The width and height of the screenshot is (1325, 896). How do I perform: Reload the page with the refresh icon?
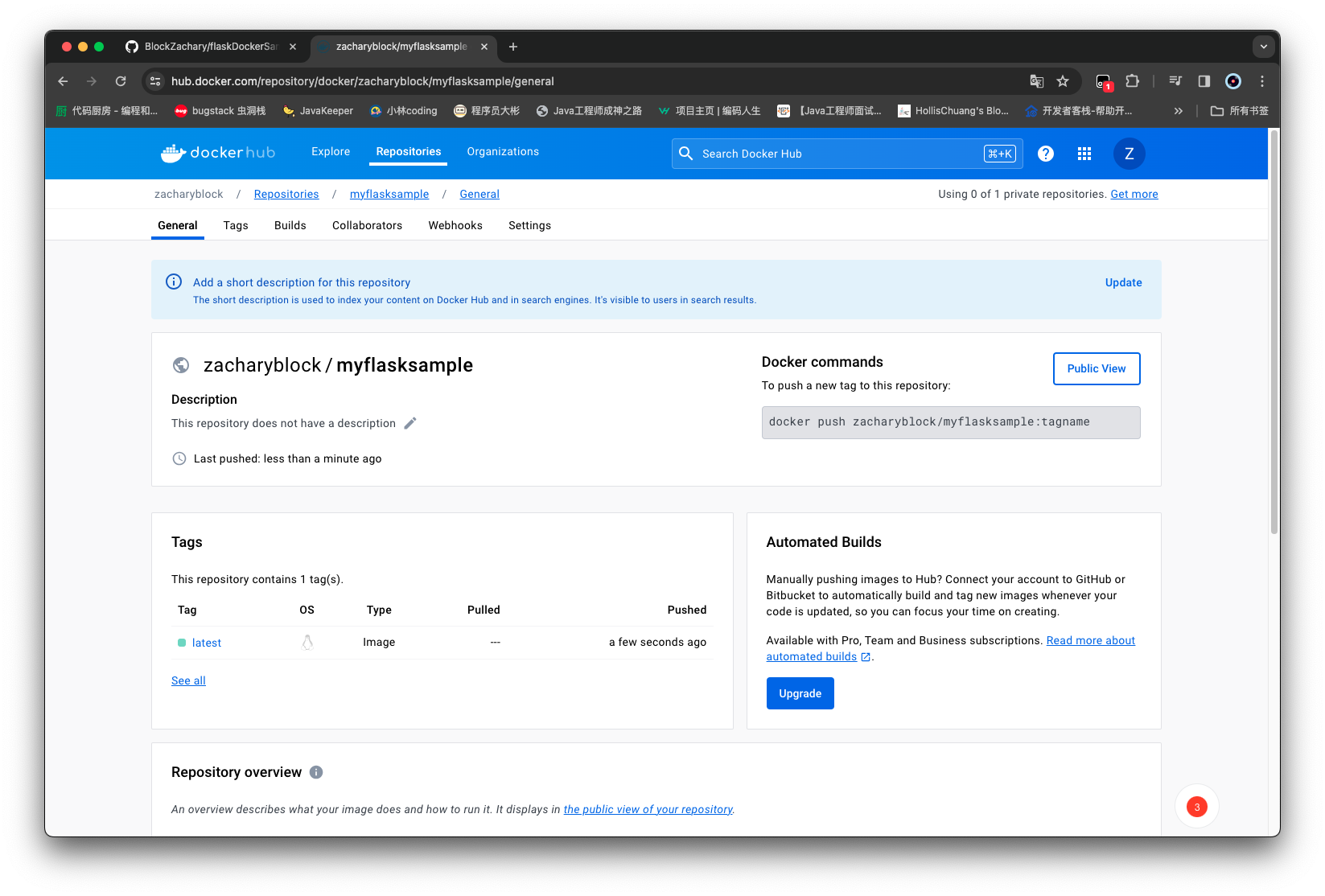[121, 81]
